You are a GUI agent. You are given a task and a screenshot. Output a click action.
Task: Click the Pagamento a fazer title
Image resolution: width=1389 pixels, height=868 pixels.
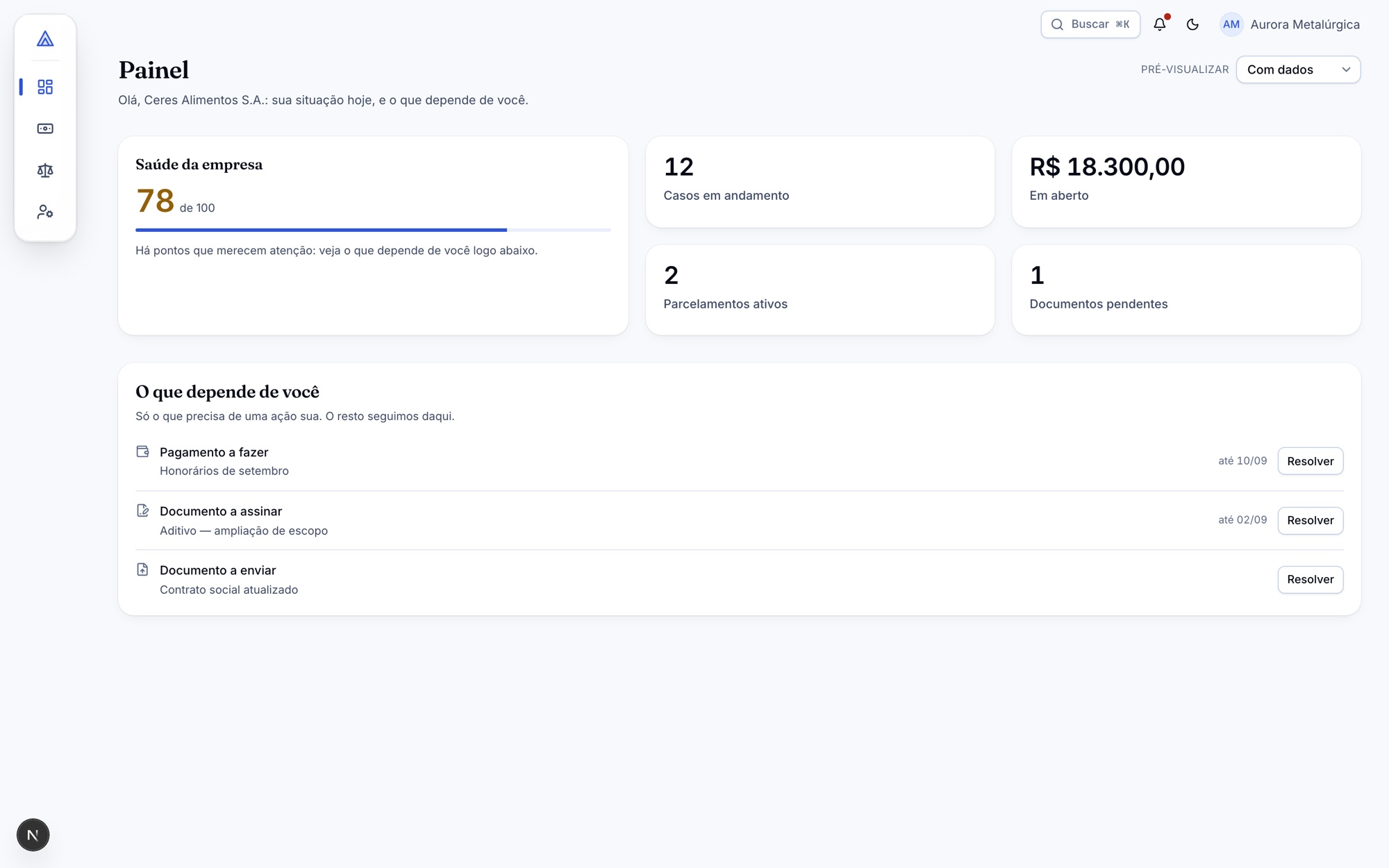coord(214,452)
